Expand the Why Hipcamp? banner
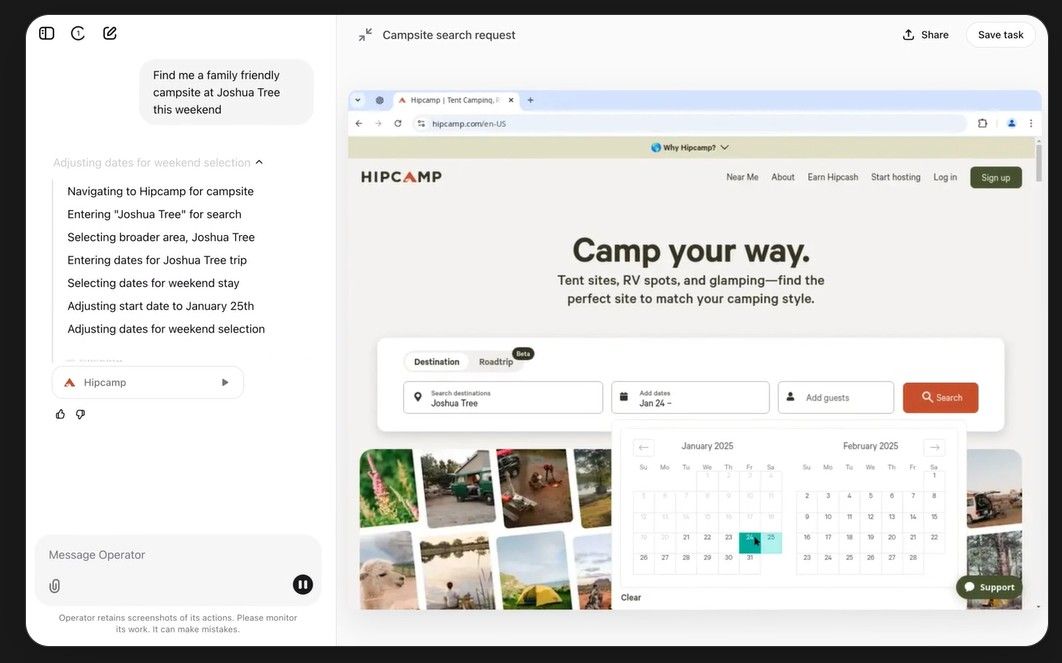 click(689, 148)
